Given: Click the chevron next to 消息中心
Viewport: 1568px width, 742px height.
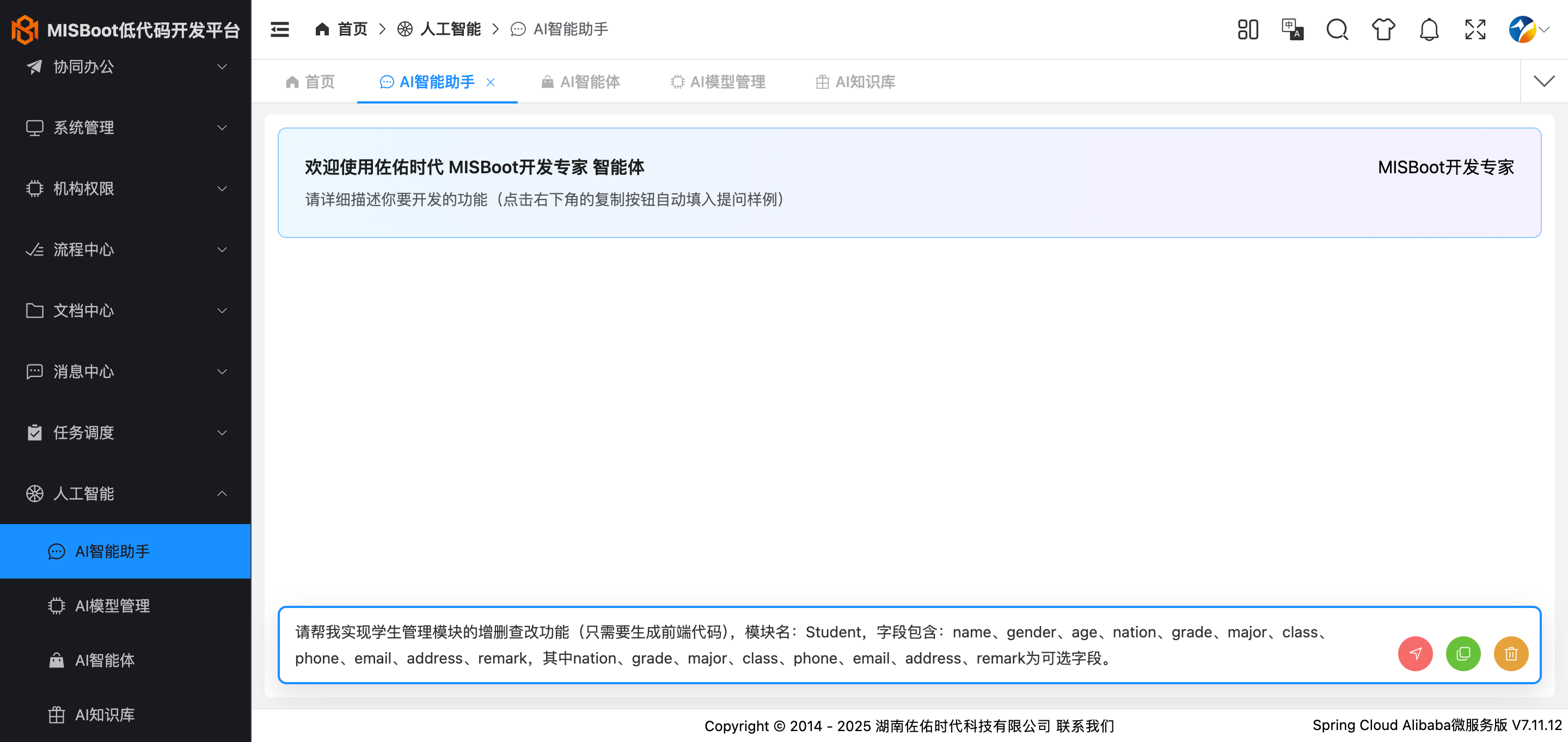Looking at the screenshot, I should [x=222, y=371].
